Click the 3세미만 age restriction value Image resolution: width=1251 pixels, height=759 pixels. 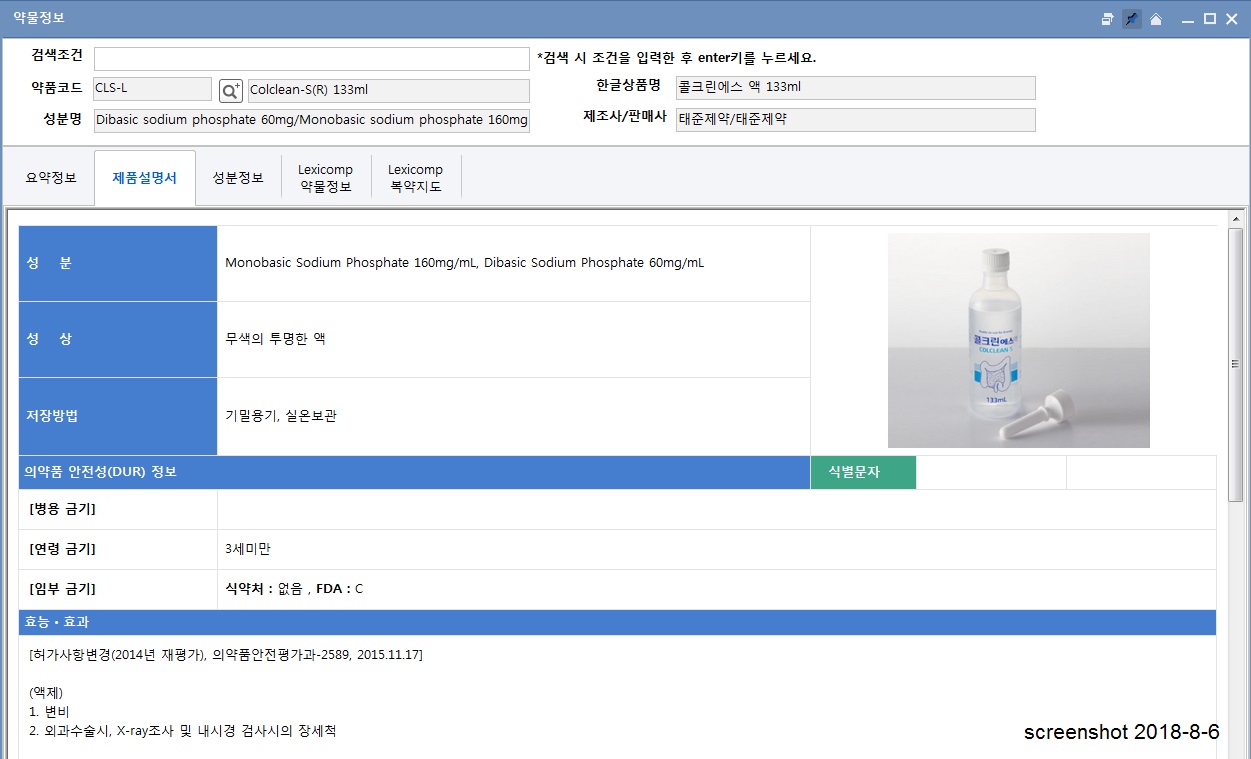[248, 549]
